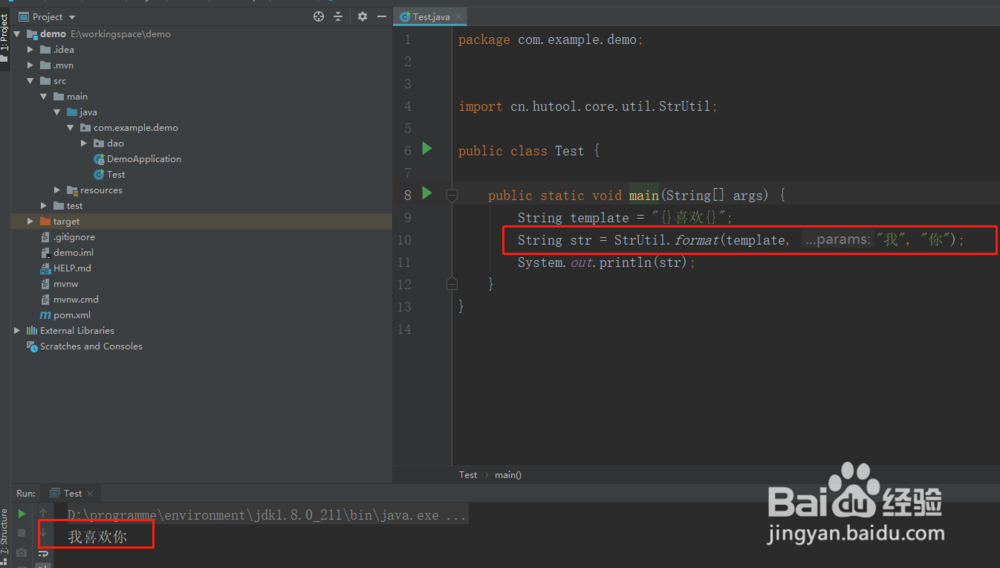This screenshot has height=568, width=1000.
Task: Click External Libraries icon
Action: tap(31, 331)
